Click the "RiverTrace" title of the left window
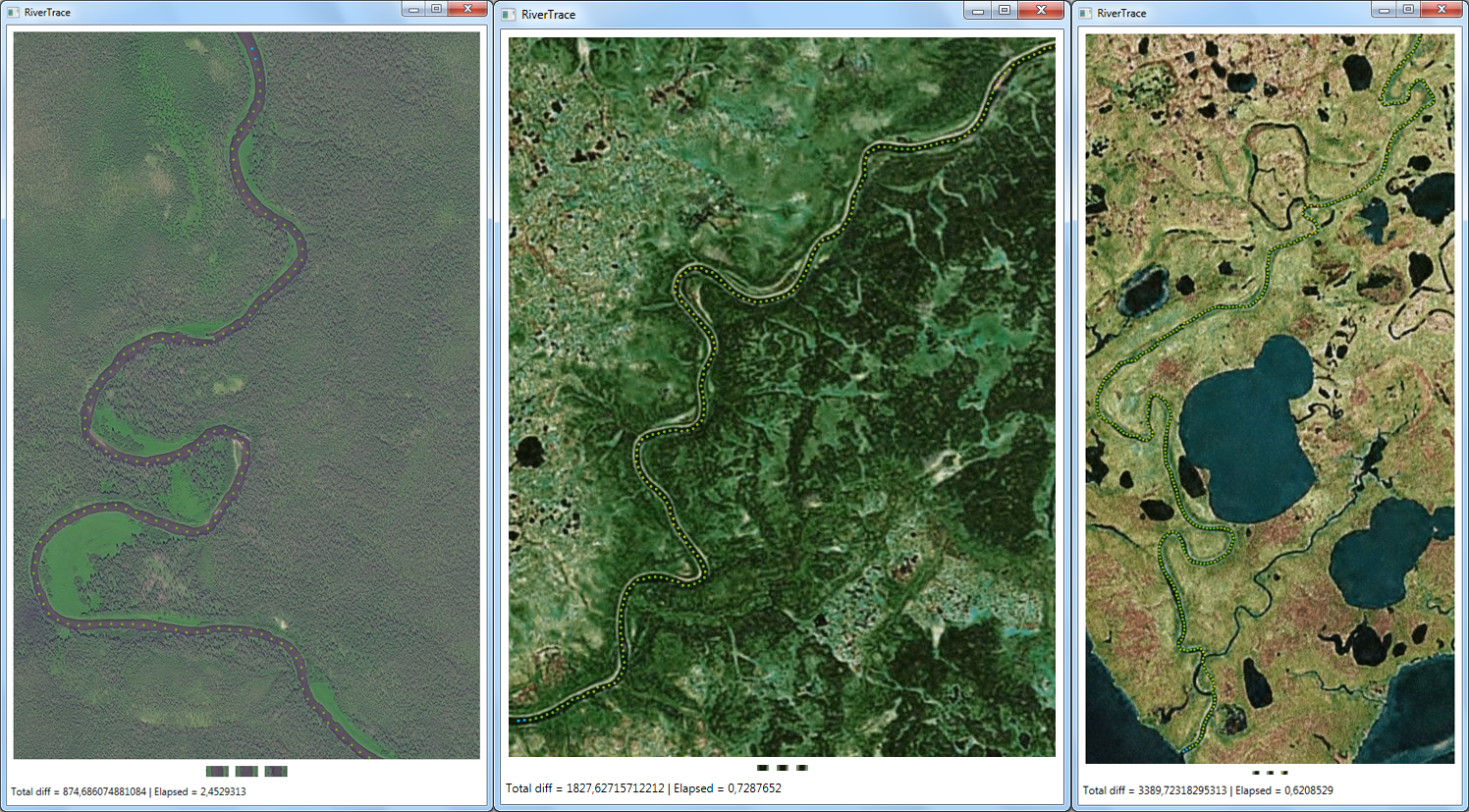Screen dimensions: 1469x812 coord(47,13)
